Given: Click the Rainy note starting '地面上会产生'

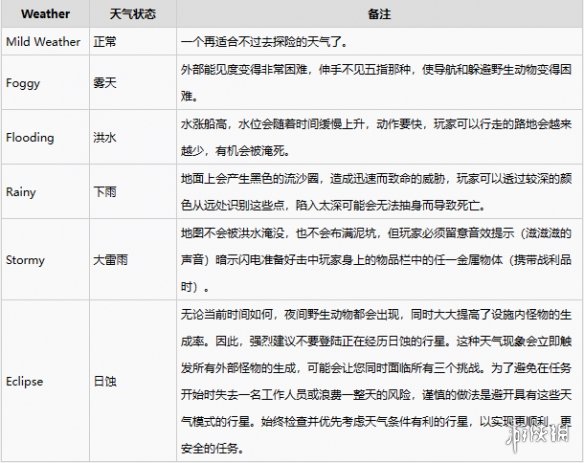Looking at the screenshot, I should click(x=380, y=191).
